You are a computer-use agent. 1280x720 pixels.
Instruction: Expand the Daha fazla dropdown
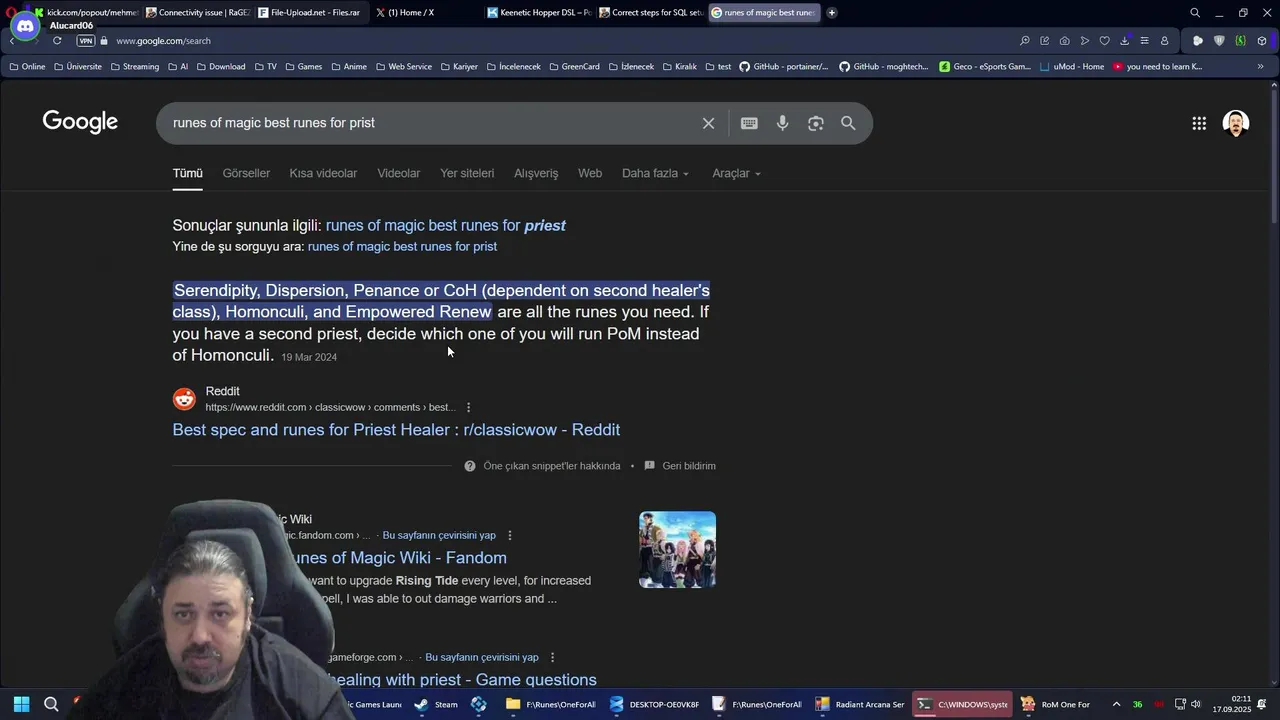[x=655, y=173]
